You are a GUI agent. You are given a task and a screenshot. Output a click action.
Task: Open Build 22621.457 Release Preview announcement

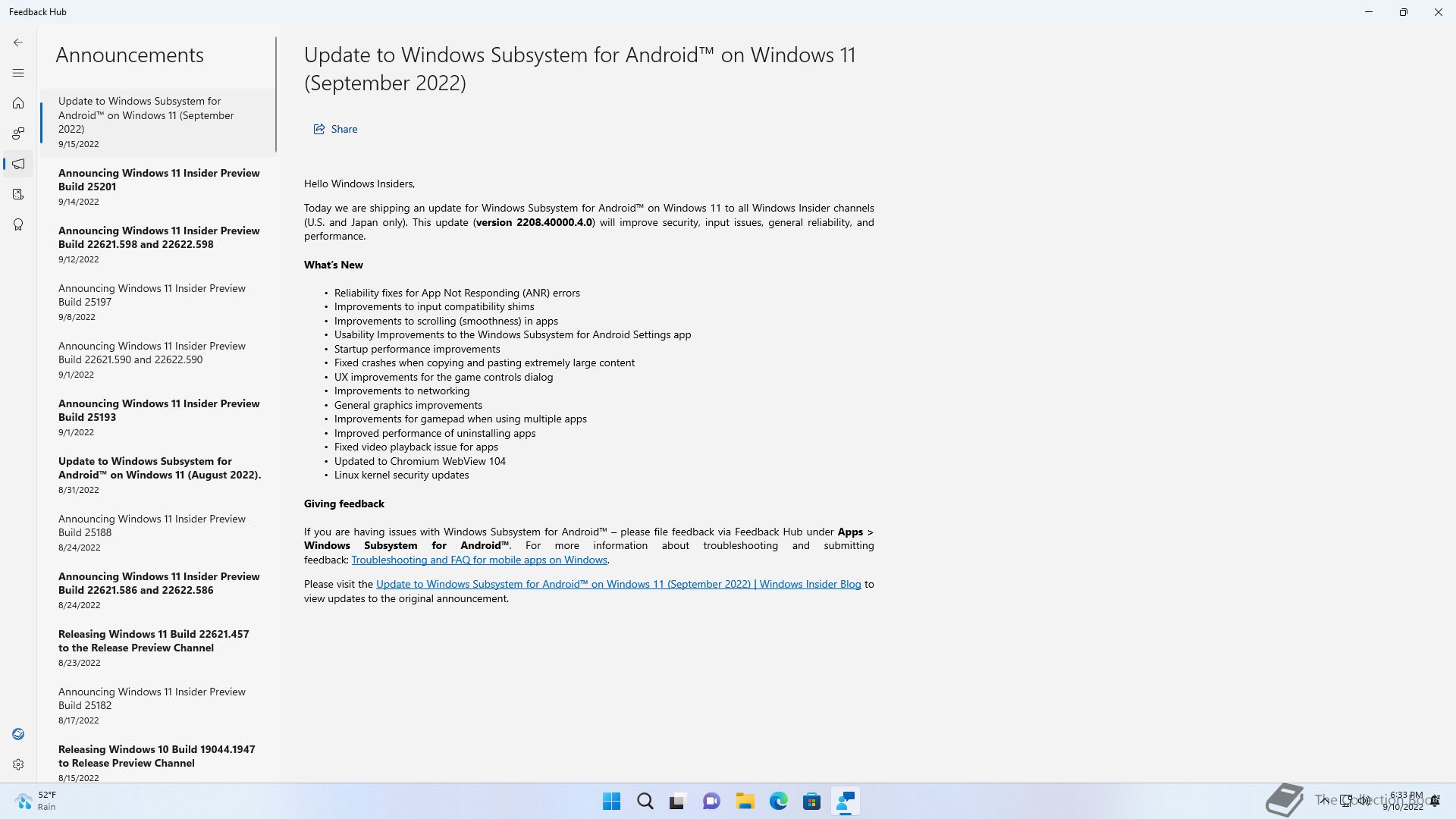pos(158,648)
